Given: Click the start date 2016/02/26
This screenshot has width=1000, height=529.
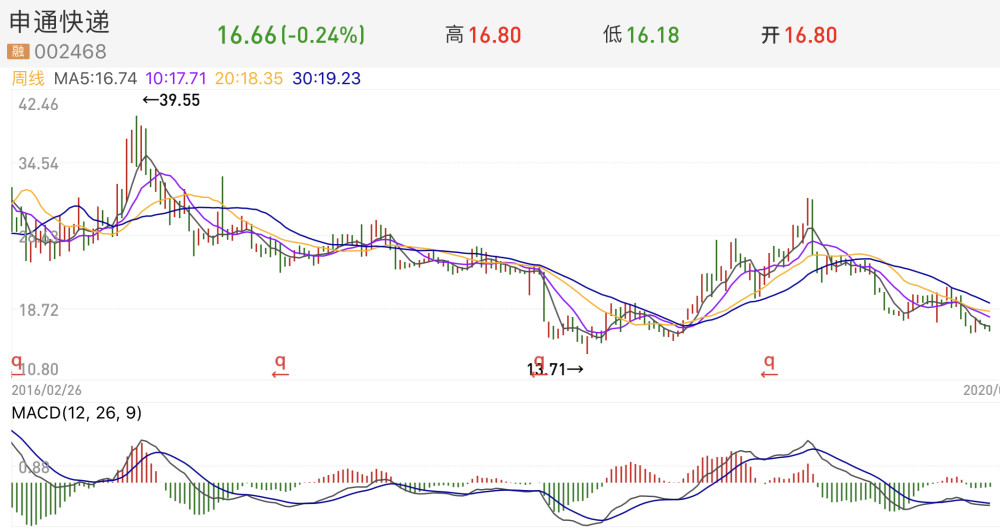Looking at the screenshot, I should [x=47, y=390].
